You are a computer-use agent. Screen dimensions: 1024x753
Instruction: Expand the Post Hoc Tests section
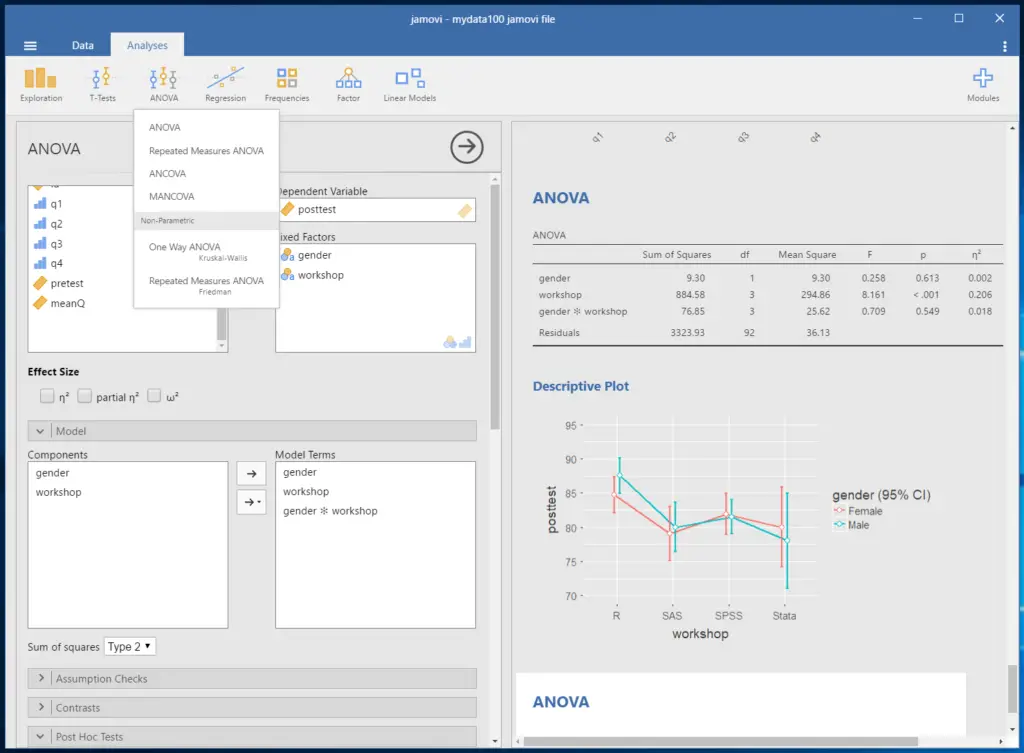pos(252,737)
